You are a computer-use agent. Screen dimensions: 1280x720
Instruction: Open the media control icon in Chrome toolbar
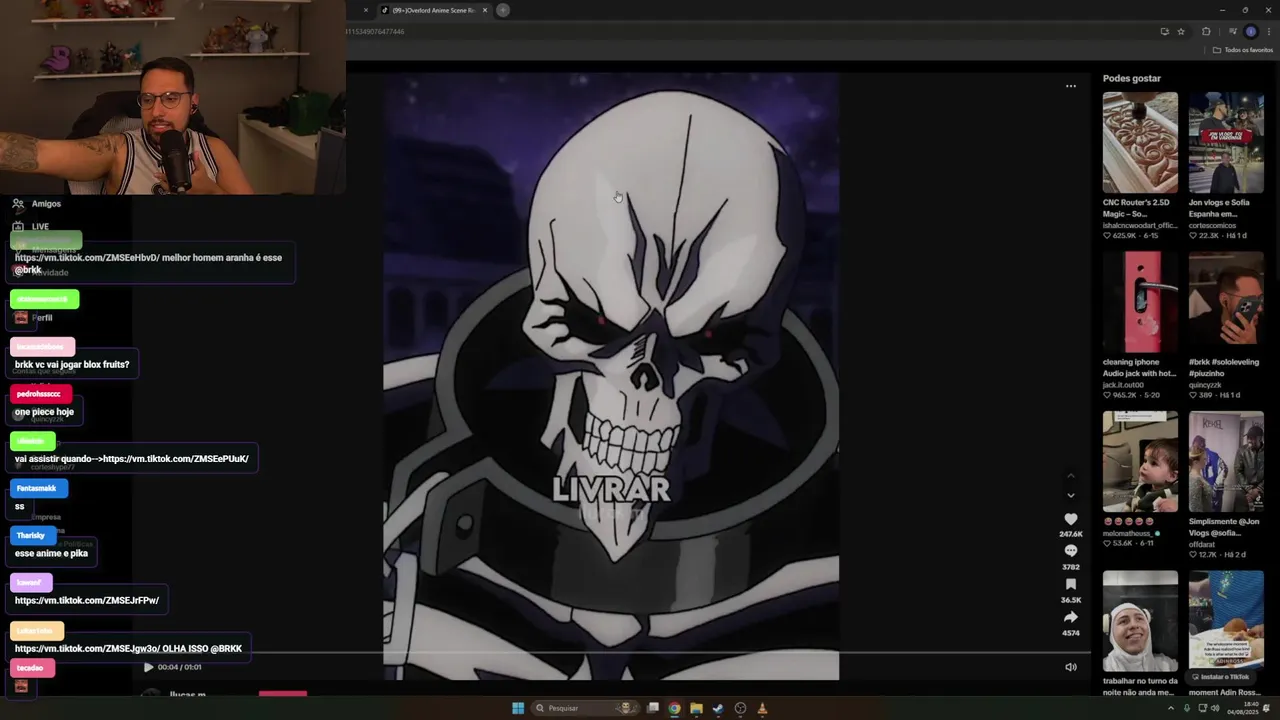pyautogui.click(x=1232, y=31)
